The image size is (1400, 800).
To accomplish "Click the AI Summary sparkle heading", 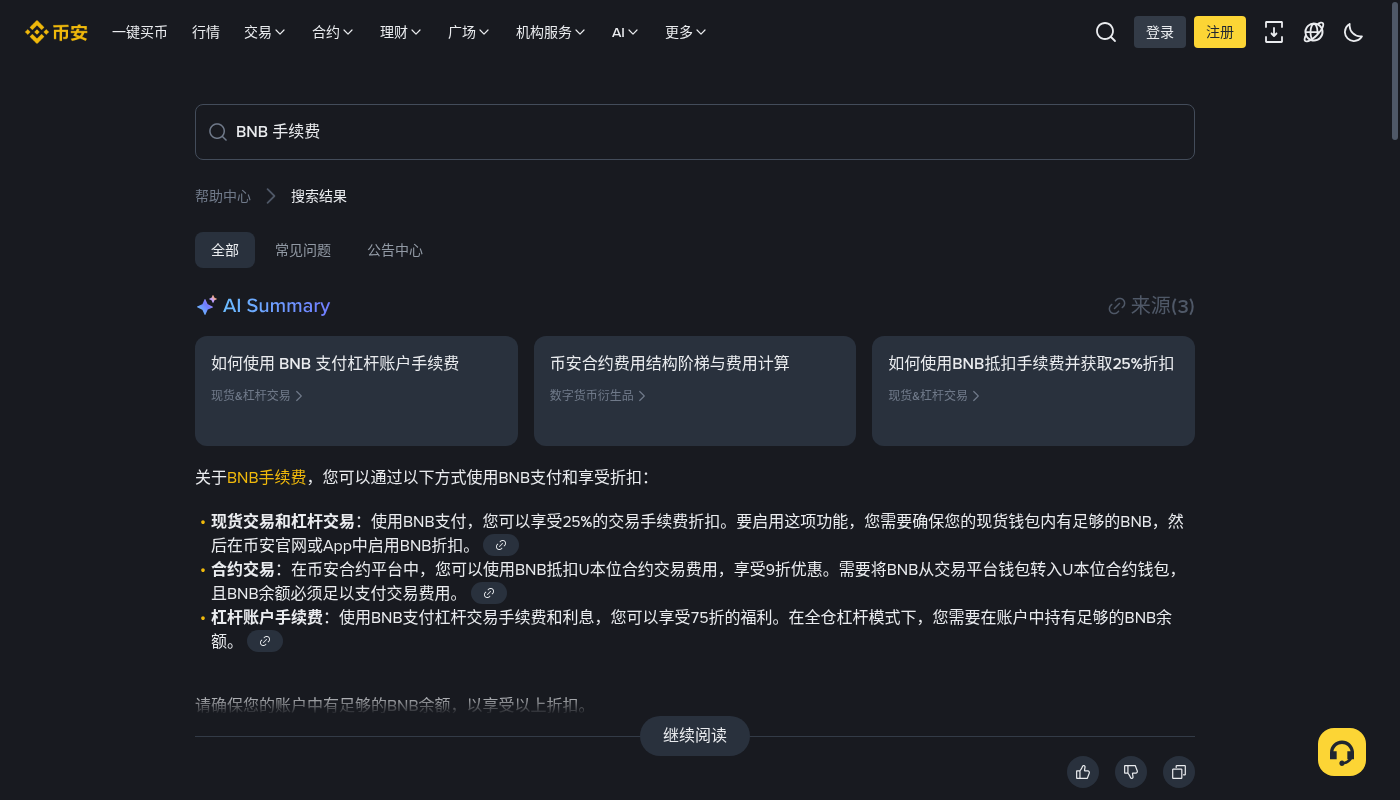I will pyautogui.click(x=263, y=306).
